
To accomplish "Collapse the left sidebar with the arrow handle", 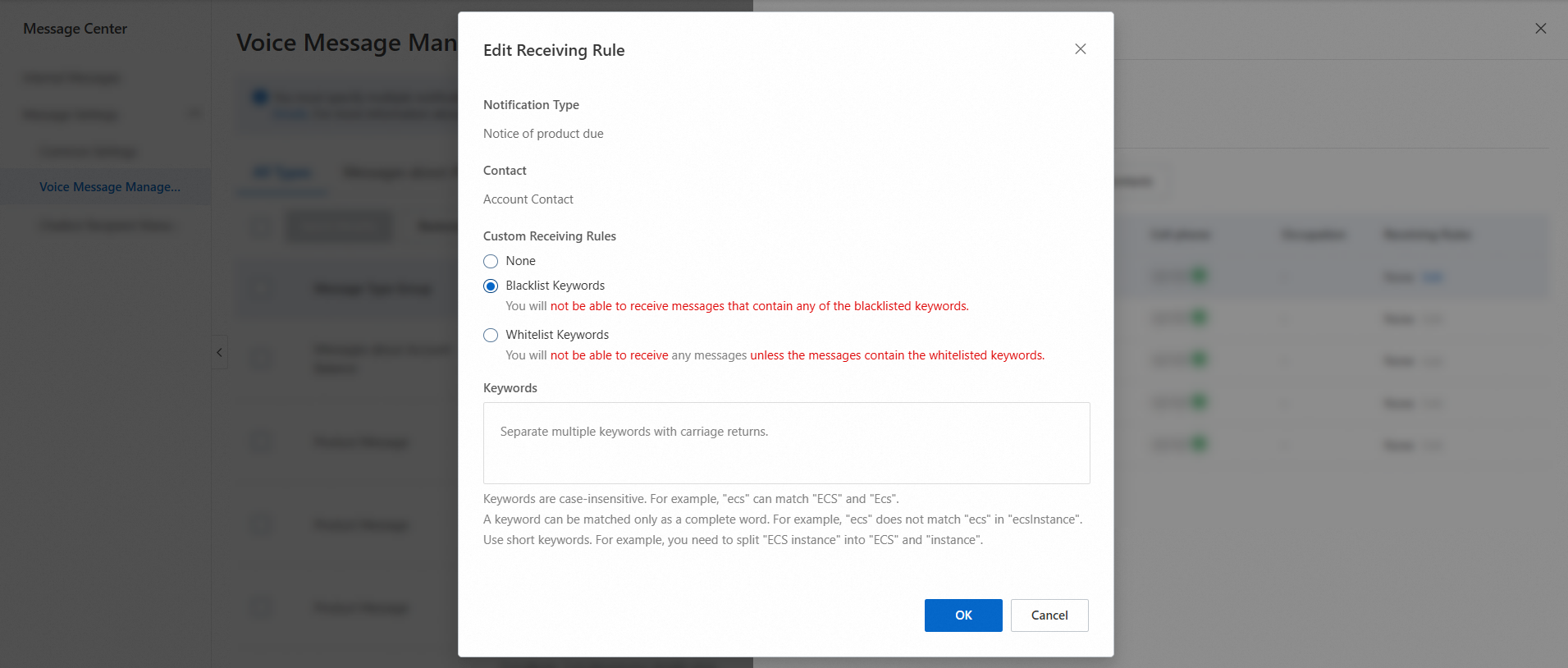I will point(219,352).
